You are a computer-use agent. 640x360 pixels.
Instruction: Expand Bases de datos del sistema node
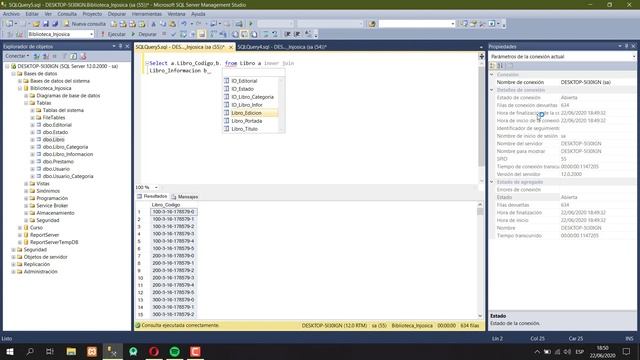coord(20,81)
